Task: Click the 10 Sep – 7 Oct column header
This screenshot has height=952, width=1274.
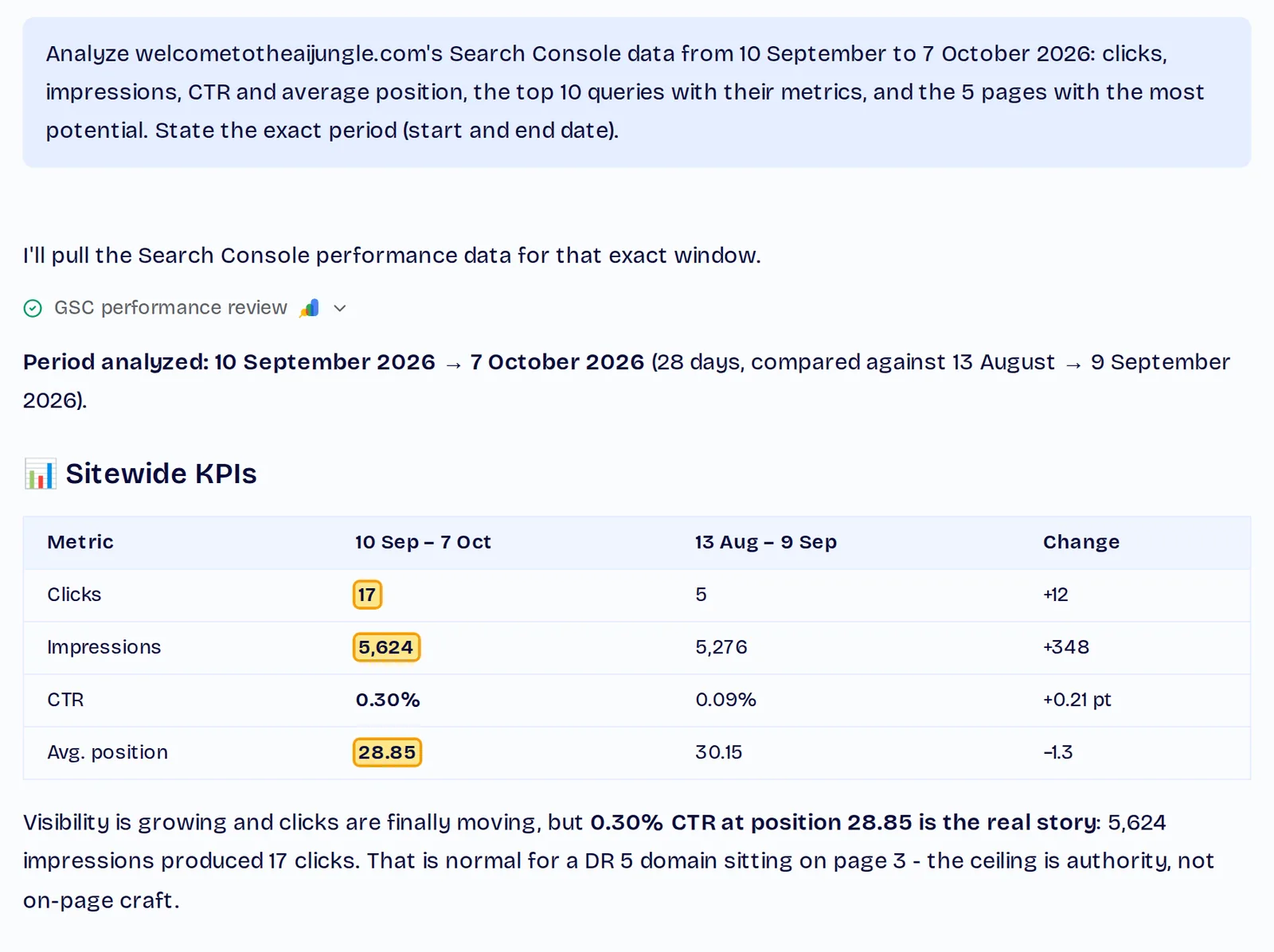Action: (423, 542)
